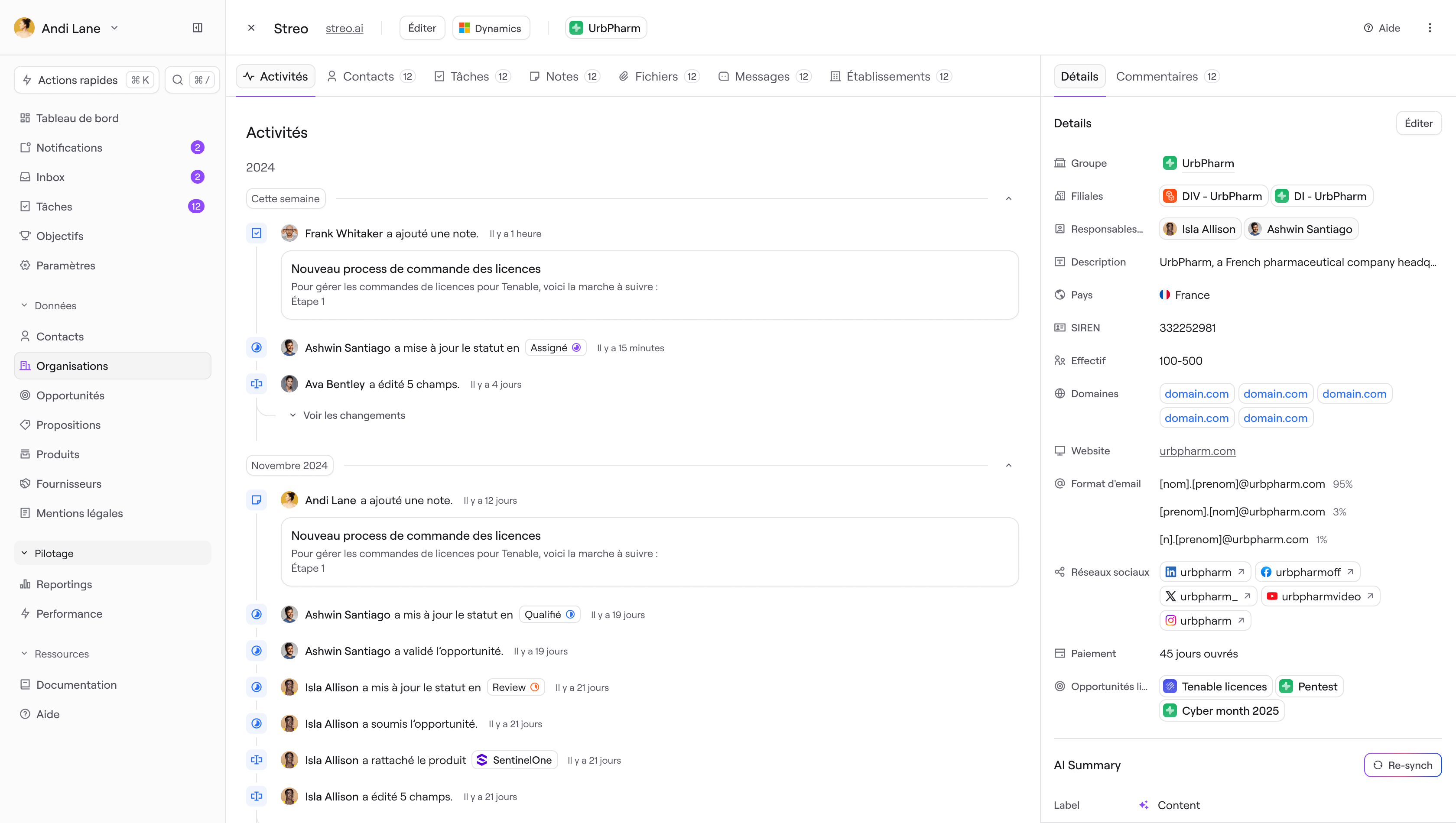Open the Notes tab
1456x823 pixels.
(x=562, y=76)
